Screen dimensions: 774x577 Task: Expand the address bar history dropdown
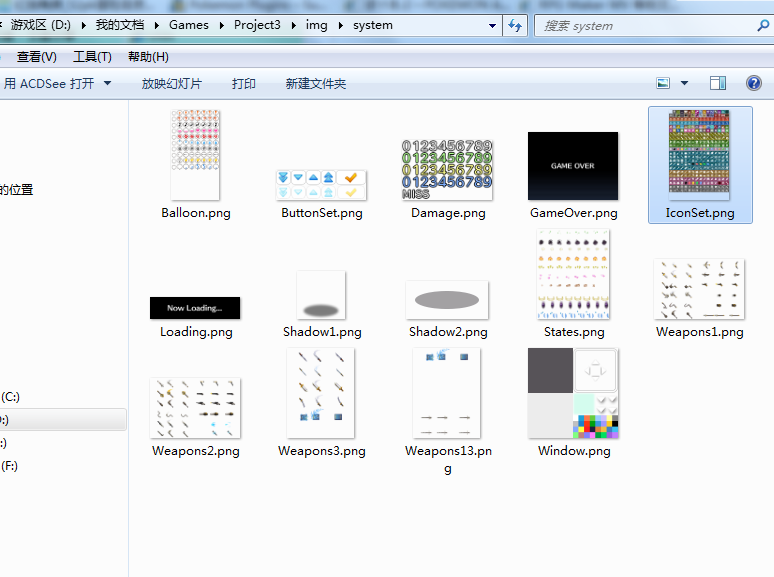(x=492, y=26)
